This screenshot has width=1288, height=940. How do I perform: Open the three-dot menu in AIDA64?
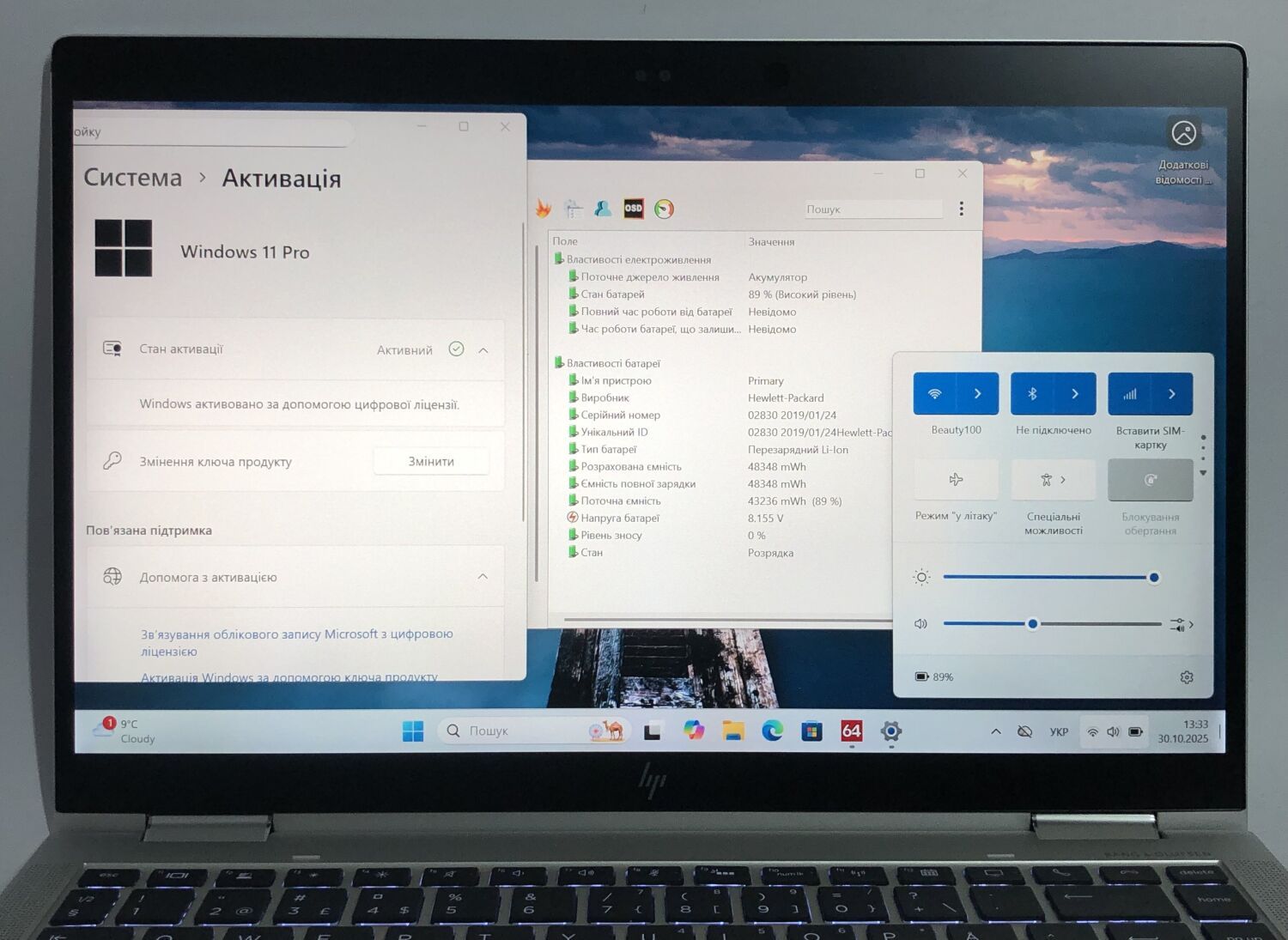(961, 209)
